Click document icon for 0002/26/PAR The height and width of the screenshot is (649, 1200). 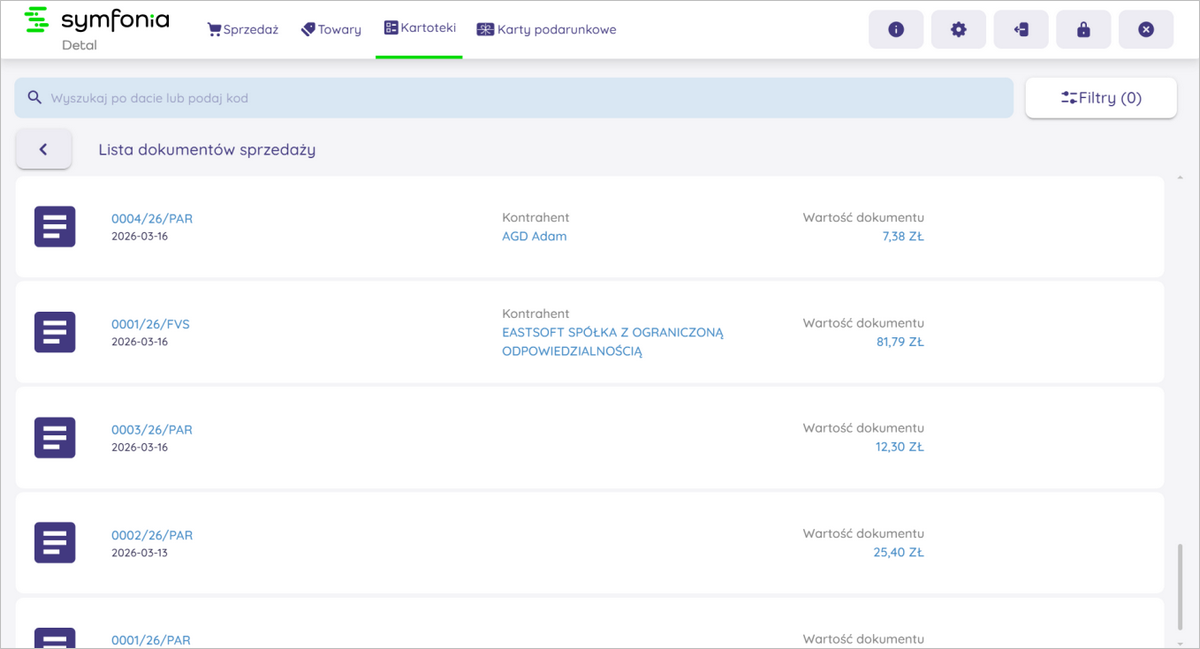[55, 543]
